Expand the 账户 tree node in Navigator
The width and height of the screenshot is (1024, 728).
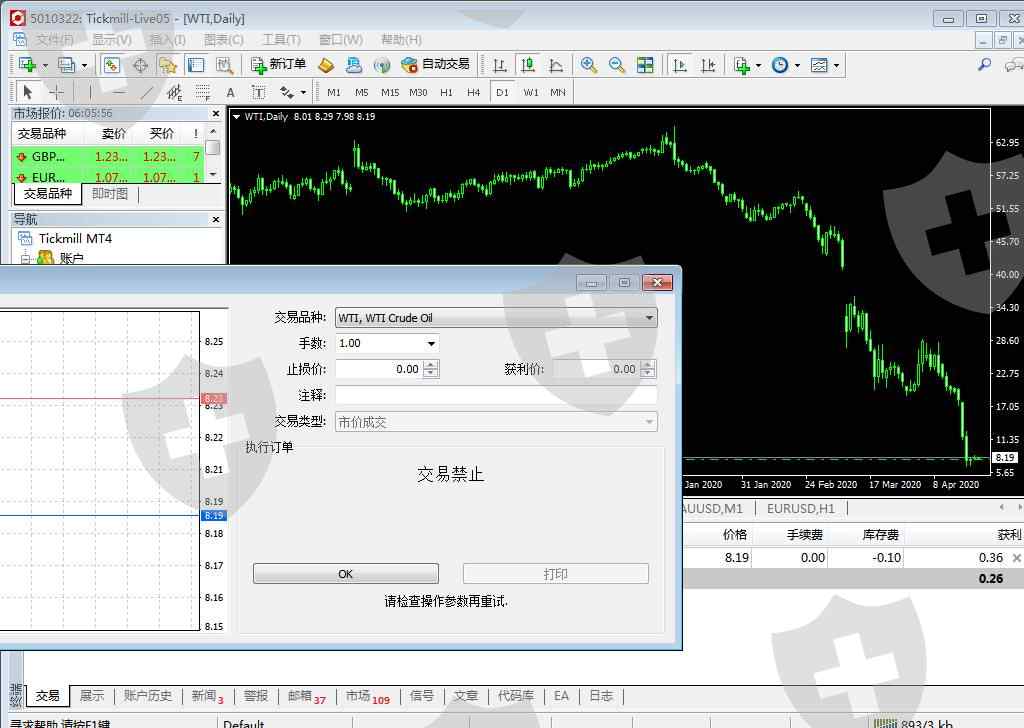coord(26,259)
